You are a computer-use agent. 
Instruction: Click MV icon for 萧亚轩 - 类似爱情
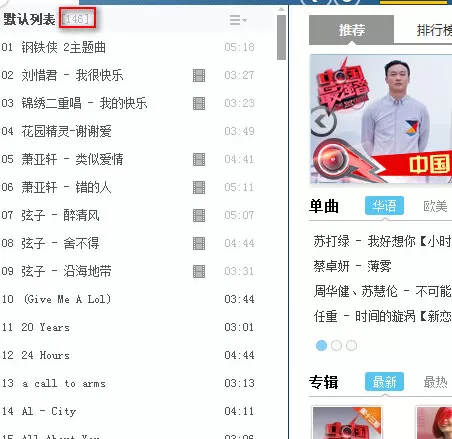pyautogui.click(x=199, y=159)
